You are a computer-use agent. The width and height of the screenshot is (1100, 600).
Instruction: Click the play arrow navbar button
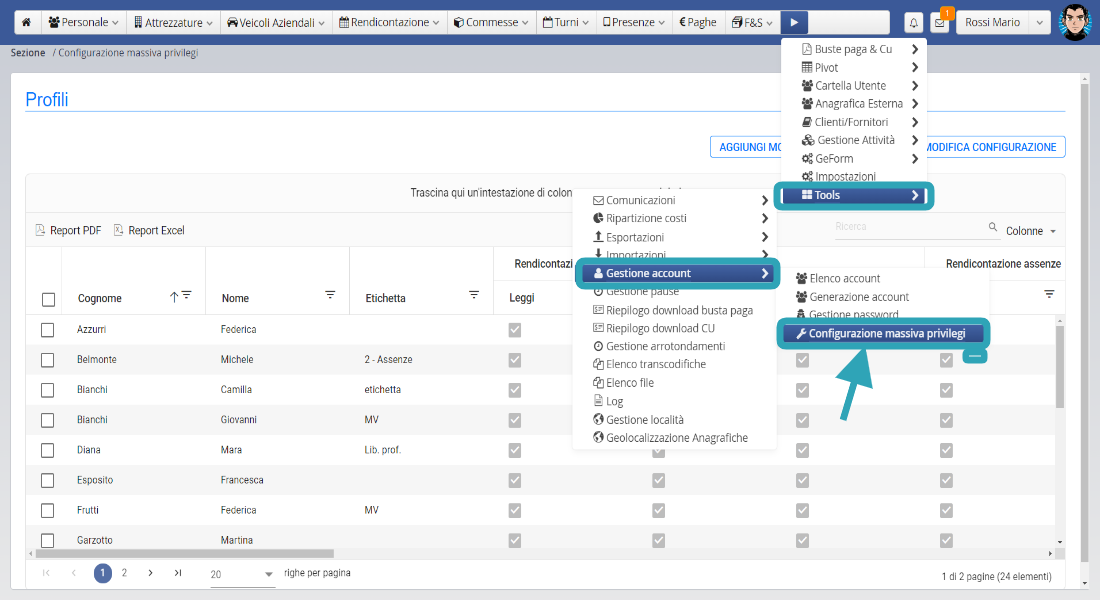point(794,22)
